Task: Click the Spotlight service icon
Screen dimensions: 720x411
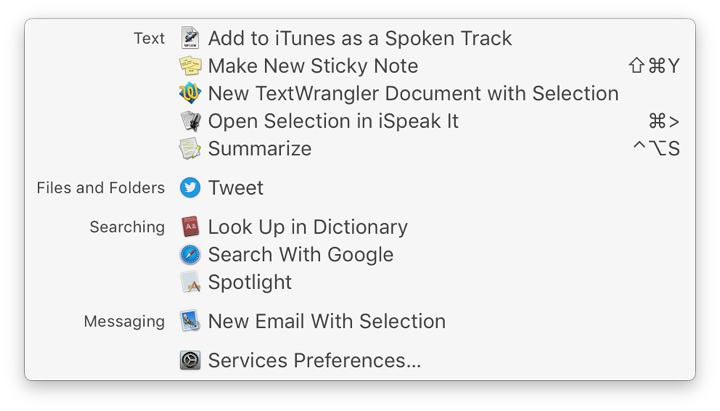Action: [190, 282]
